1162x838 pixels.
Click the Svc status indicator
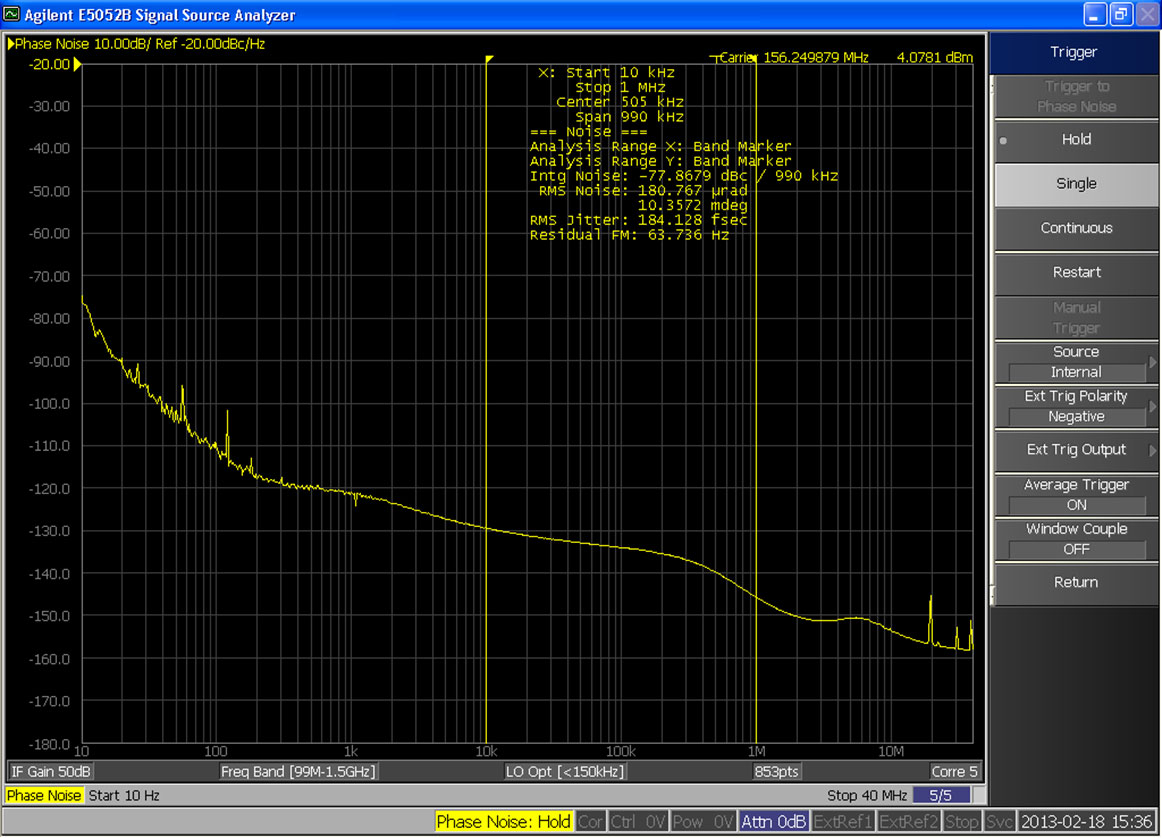(999, 820)
